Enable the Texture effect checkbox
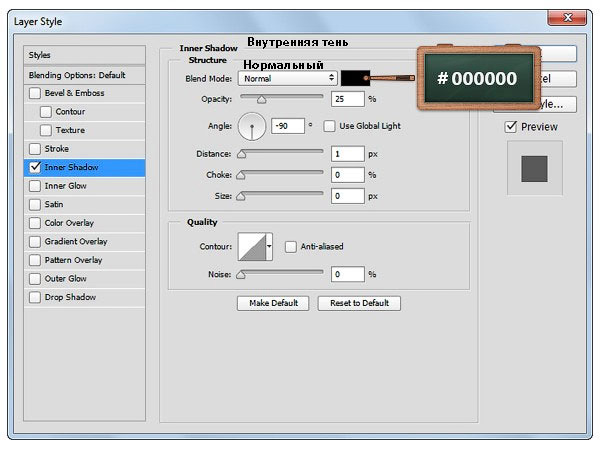 (46, 130)
